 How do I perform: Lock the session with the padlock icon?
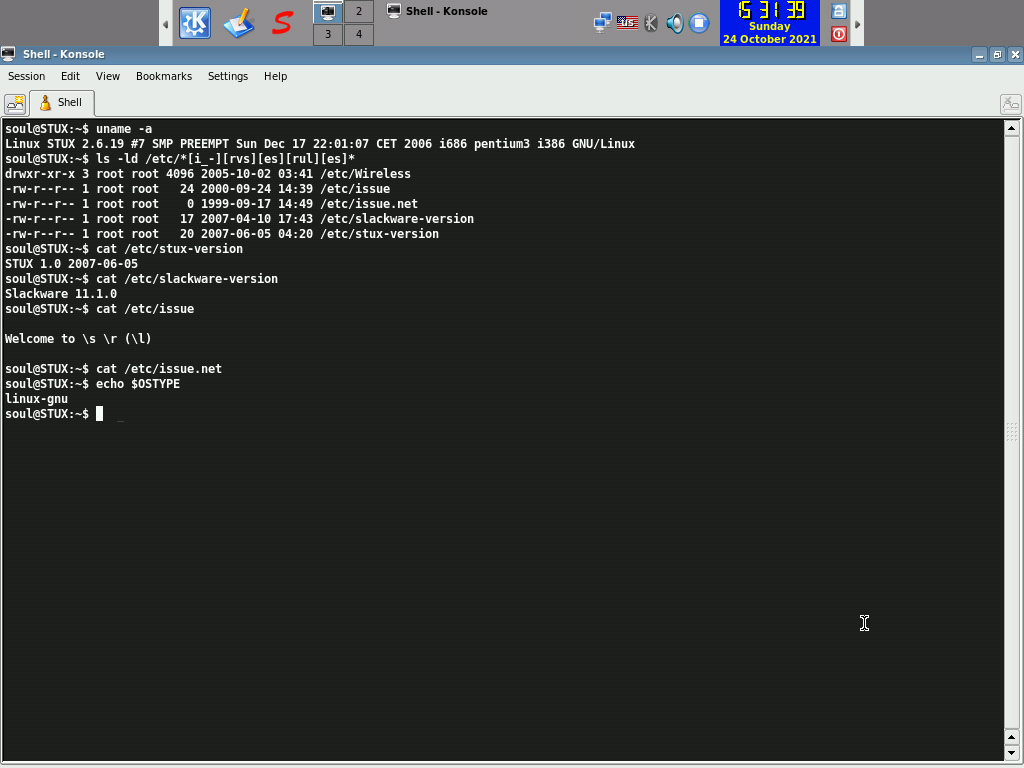[x=839, y=11]
